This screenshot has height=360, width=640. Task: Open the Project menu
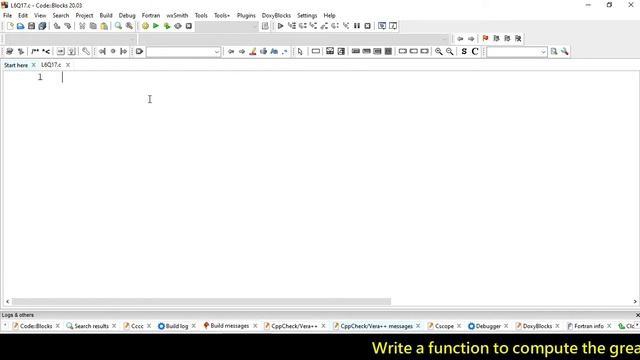[x=84, y=16]
